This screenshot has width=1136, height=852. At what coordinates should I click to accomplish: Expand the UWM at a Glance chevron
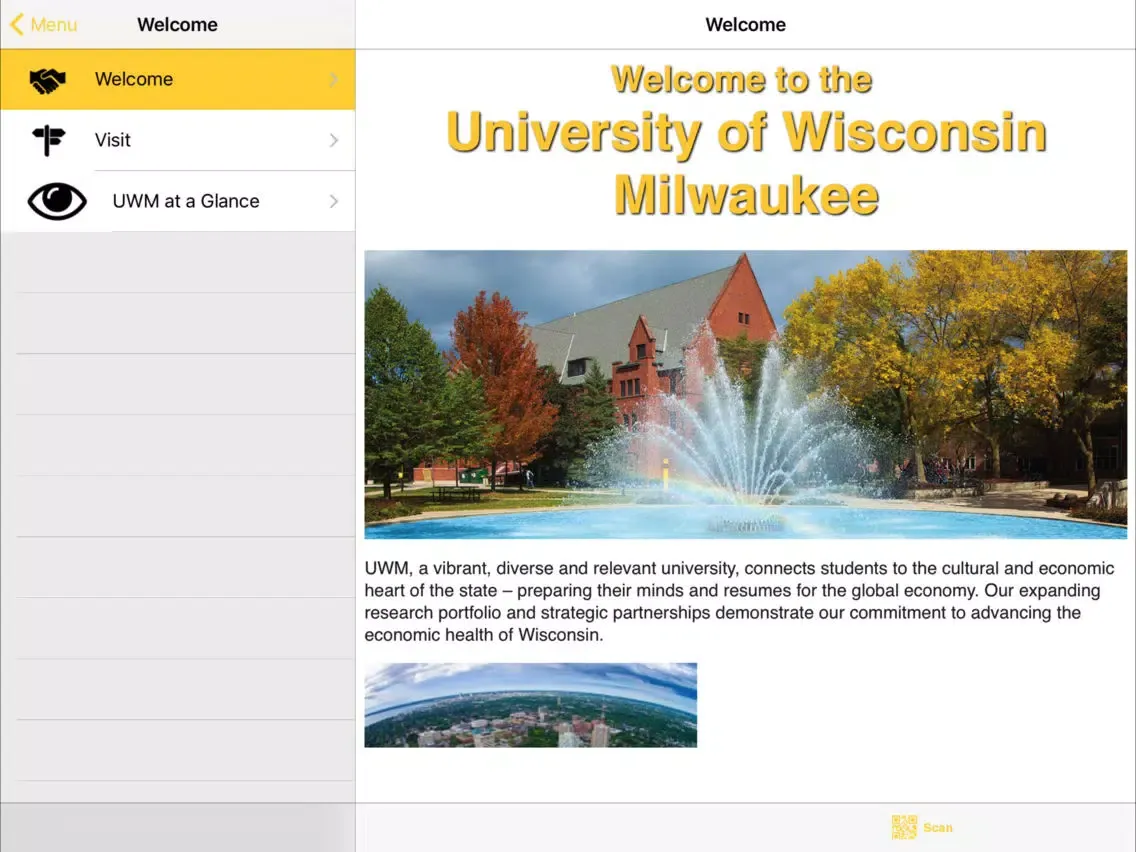(x=334, y=201)
